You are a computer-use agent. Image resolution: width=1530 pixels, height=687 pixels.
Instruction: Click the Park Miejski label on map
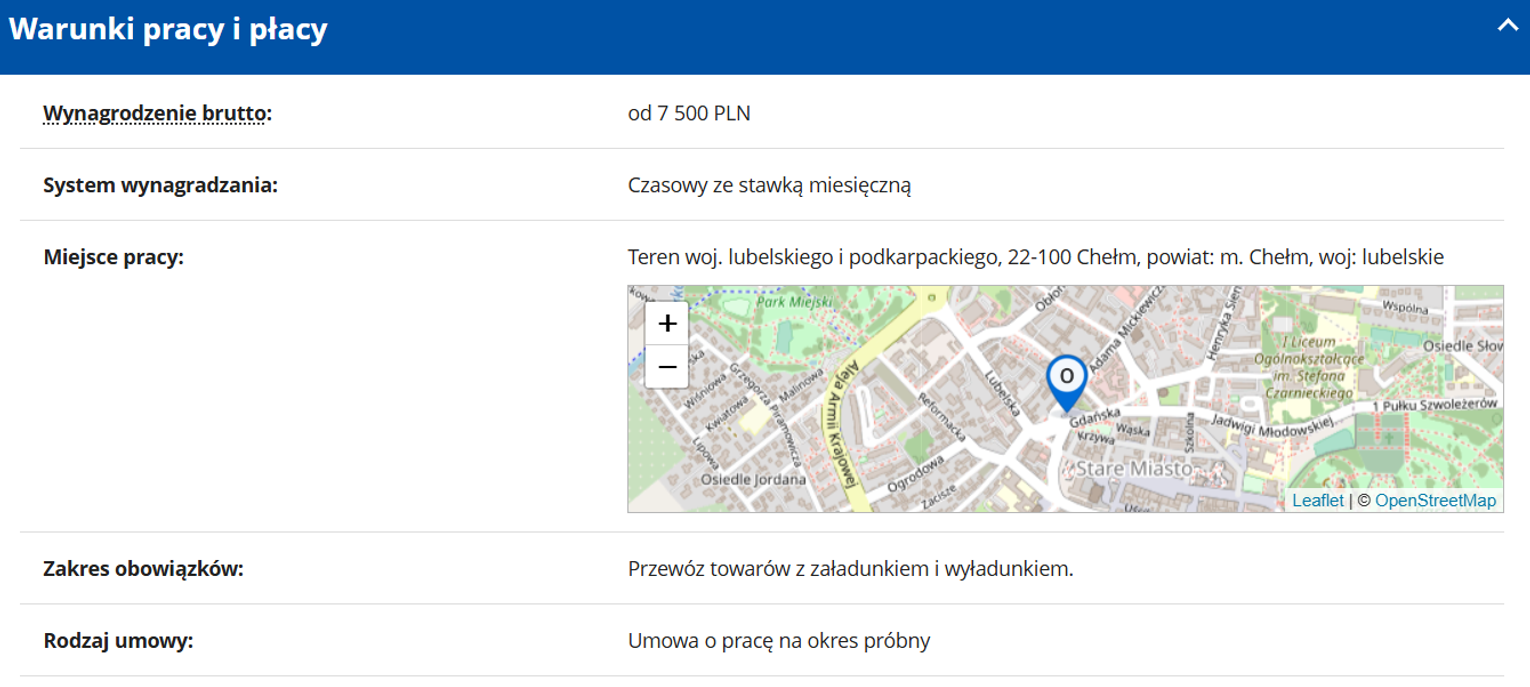(795, 301)
